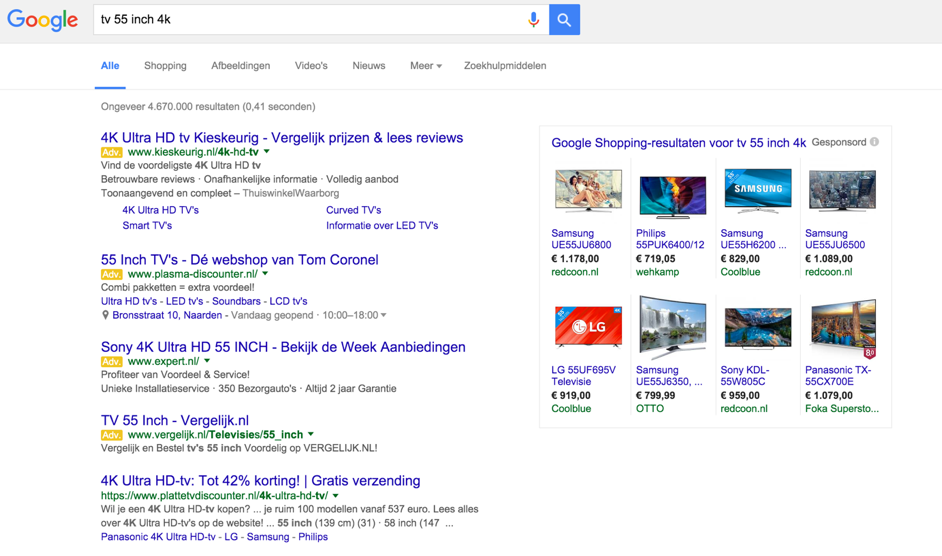Screen dimensions: 942x556
Task: Open 55 Inch TV's Tom Coronel result
Action: click(x=240, y=260)
